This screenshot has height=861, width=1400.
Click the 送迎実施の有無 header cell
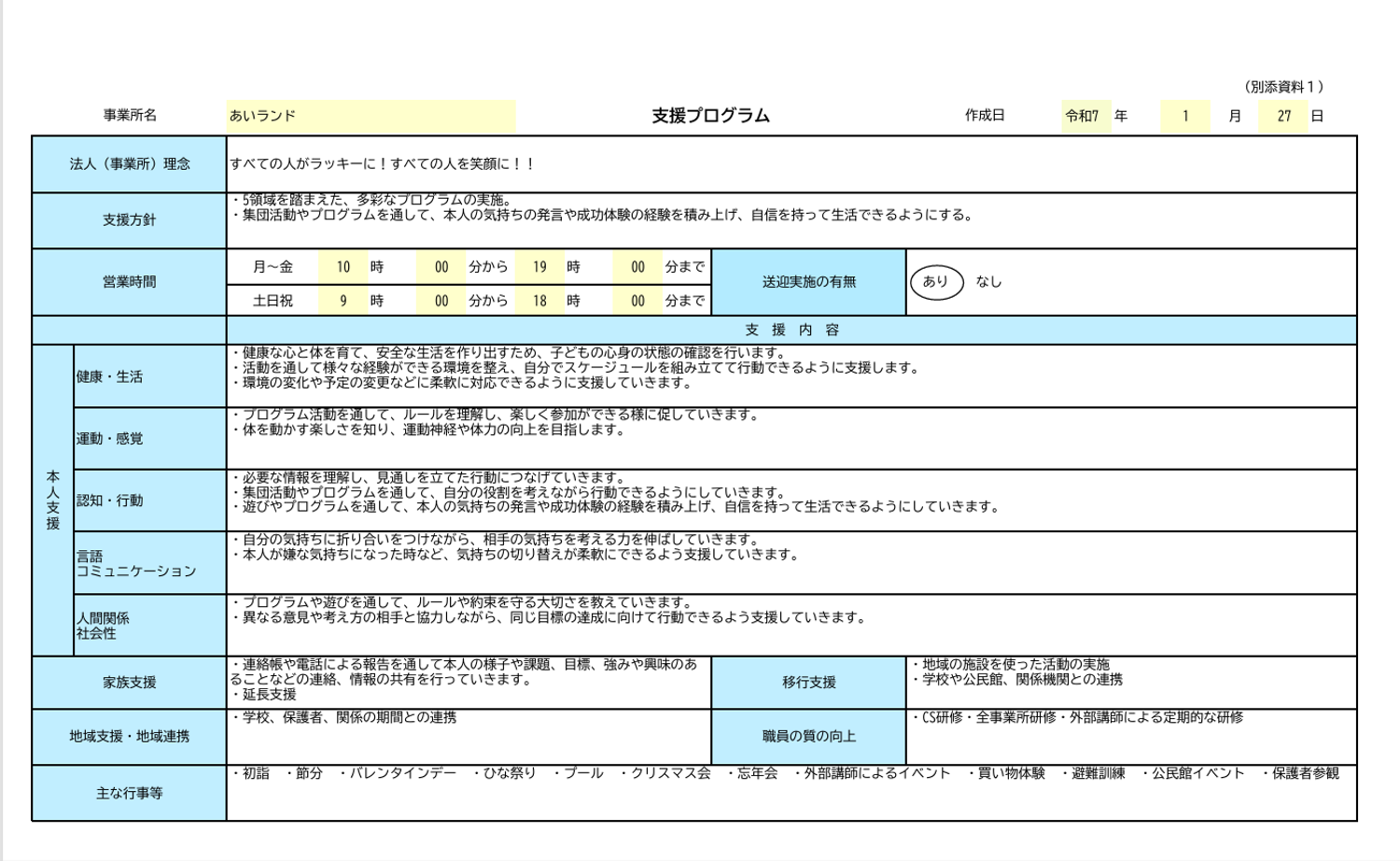click(809, 282)
